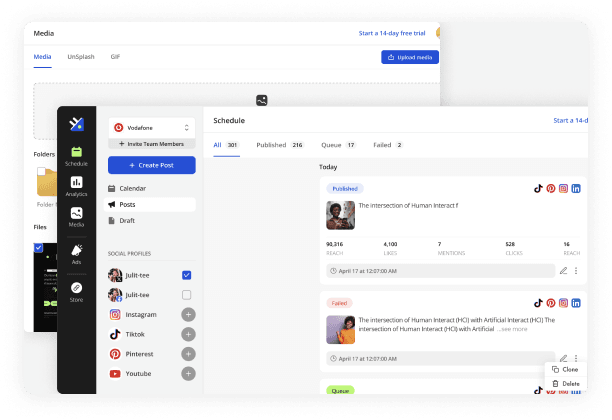Click the plus icon next to Instagram
The image size is (612, 420).
point(187,314)
